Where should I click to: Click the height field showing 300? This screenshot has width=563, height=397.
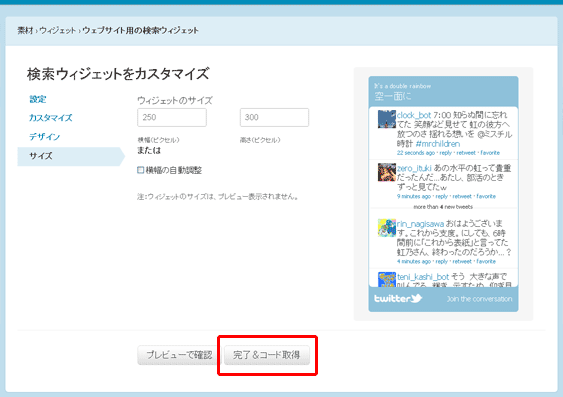pyautogui.click(x=274, y=117)
